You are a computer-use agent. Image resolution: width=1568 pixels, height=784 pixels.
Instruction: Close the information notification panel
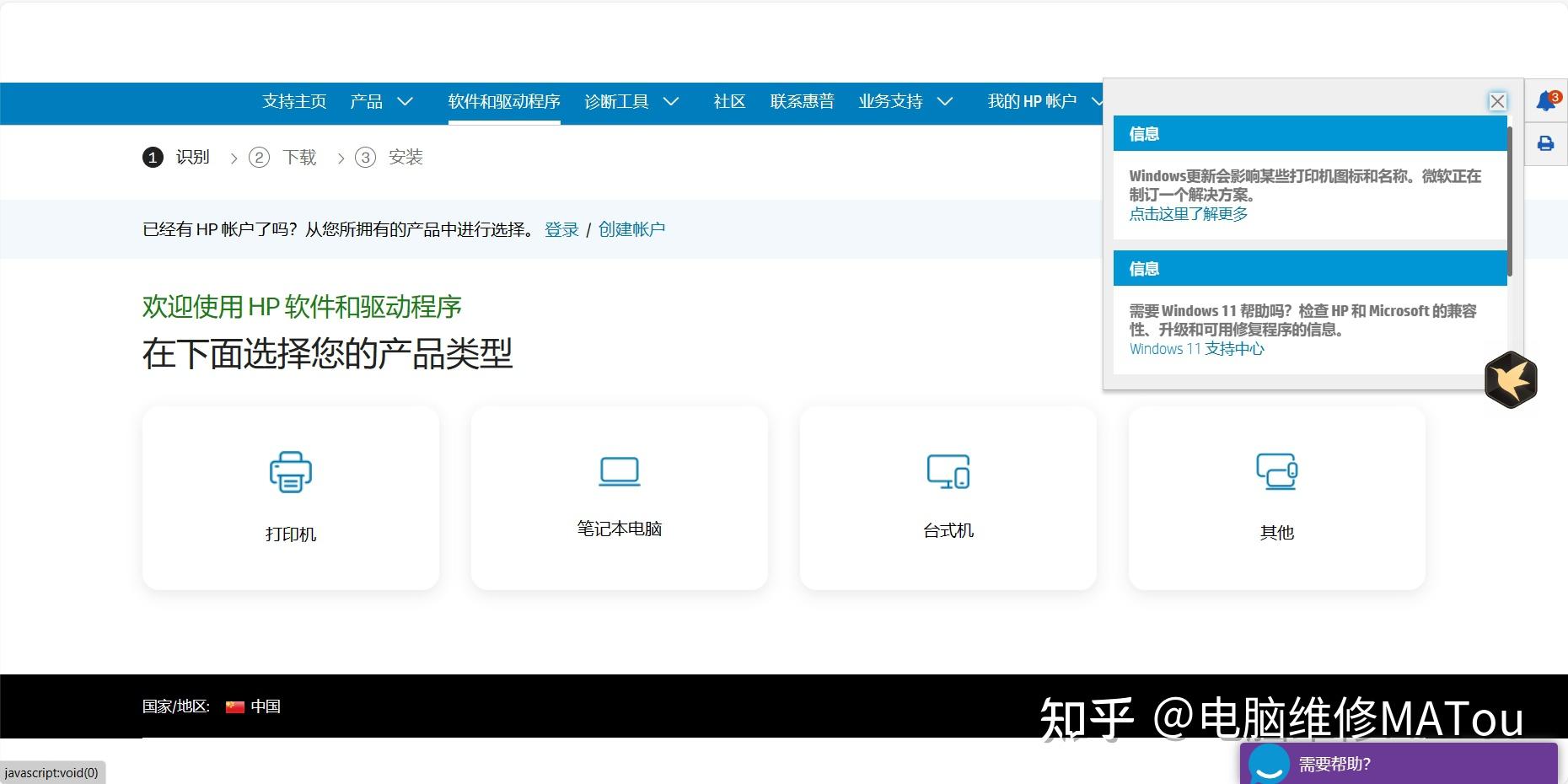tap(1497, 101)
